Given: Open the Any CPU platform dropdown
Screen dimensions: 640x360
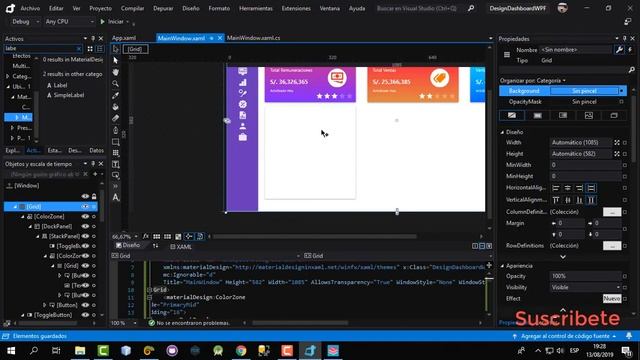Looking at the screenshot, I should [x=69, y=22].
